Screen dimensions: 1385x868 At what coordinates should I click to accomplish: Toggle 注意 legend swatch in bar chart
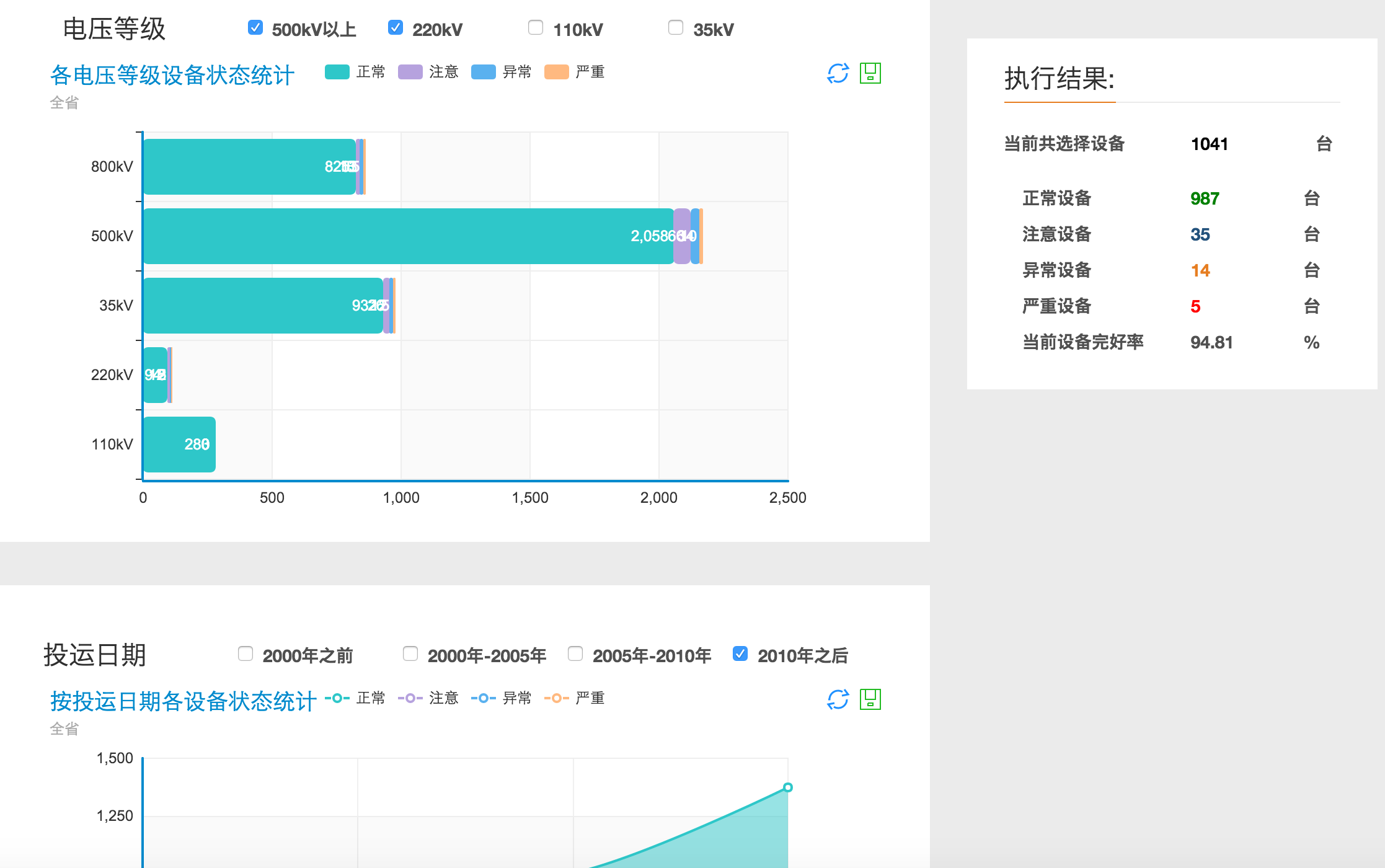click(x=410, y=72)
